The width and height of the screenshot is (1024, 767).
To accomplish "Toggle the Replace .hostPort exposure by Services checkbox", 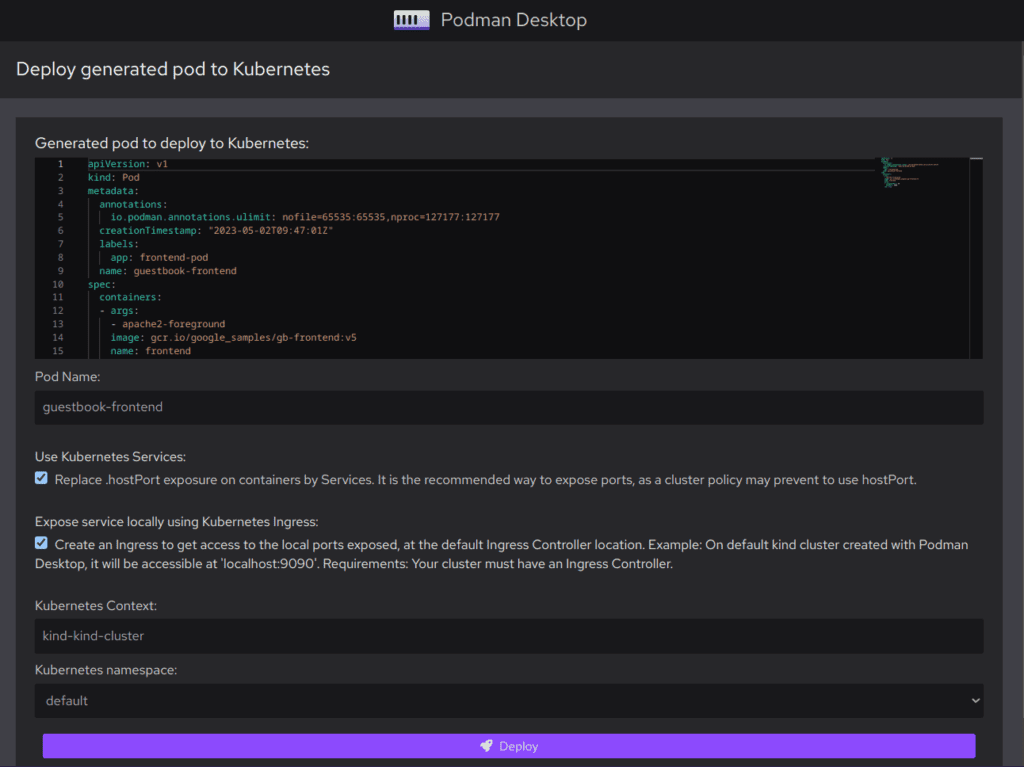I will [x=41, y=478].
